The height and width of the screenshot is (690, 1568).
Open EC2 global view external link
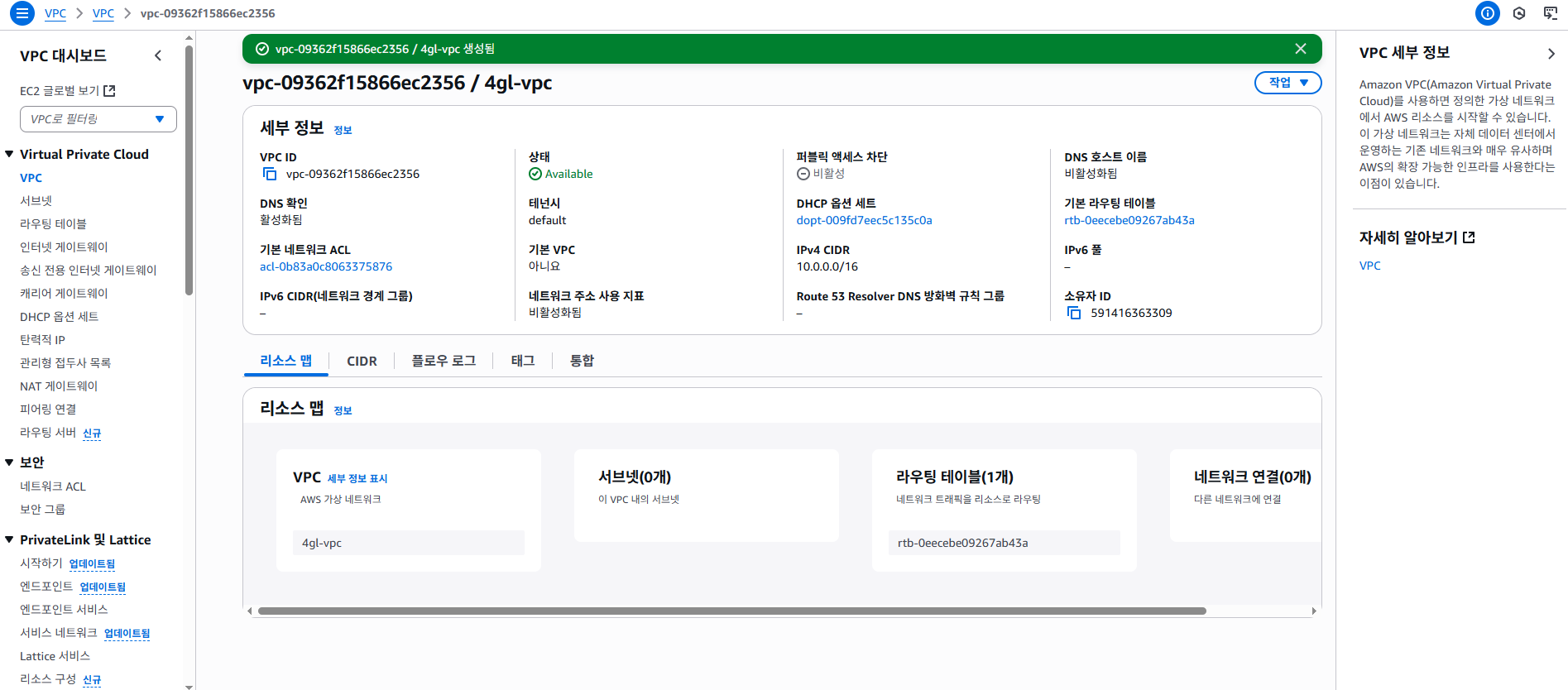(68, 91)
